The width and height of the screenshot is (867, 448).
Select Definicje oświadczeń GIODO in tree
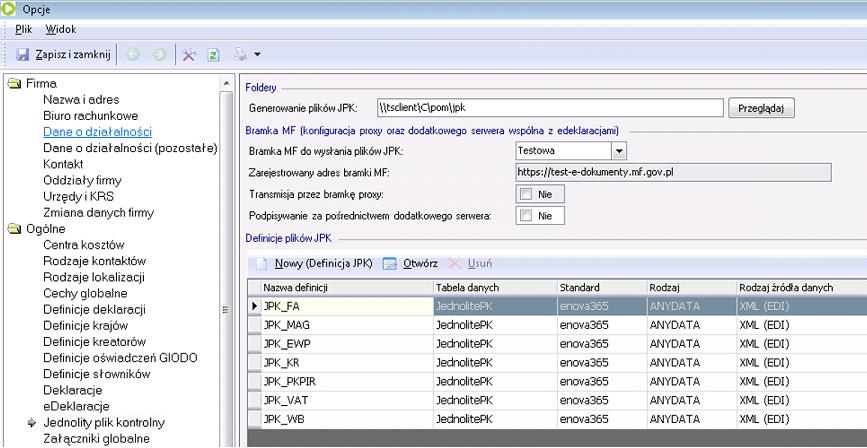[x=121, y=358]
